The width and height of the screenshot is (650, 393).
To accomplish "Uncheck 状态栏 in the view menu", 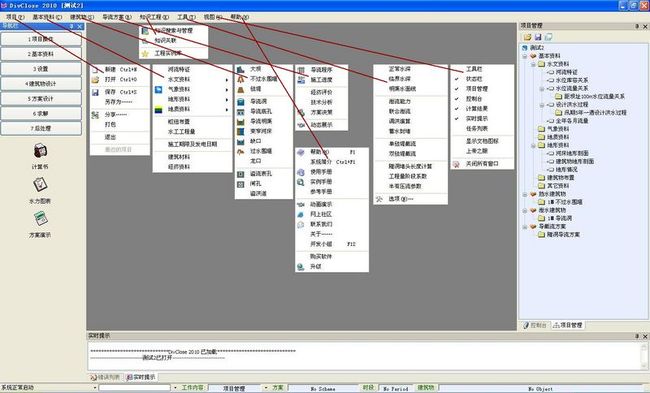I will pos(457,79).
